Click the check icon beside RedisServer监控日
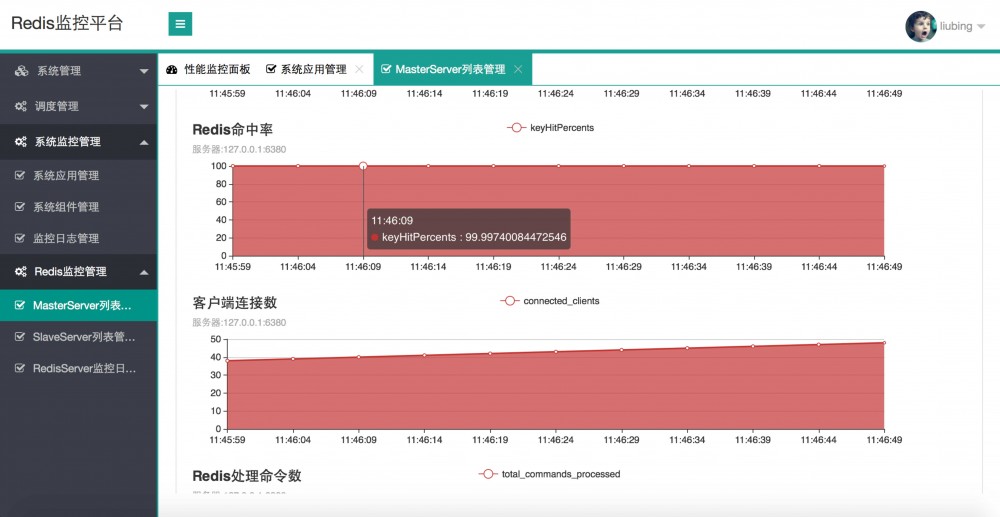 pos(20,368)
